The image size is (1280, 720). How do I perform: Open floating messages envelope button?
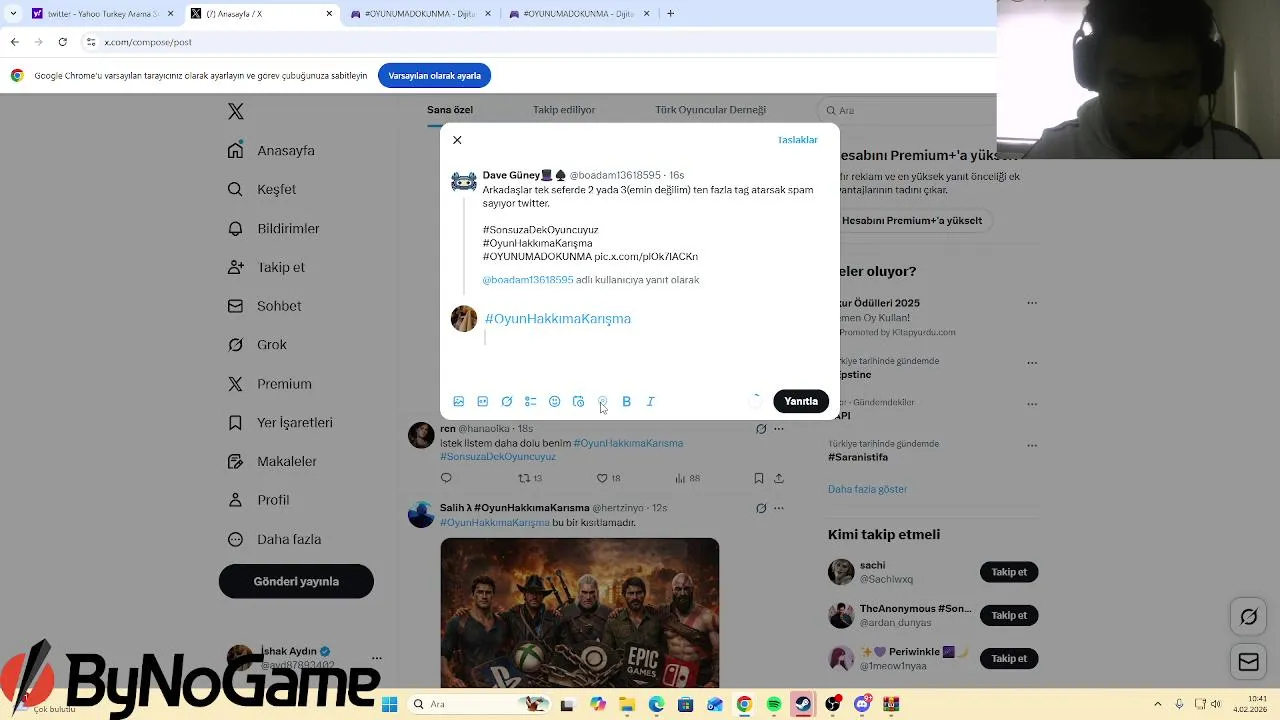pos(1249,662)
